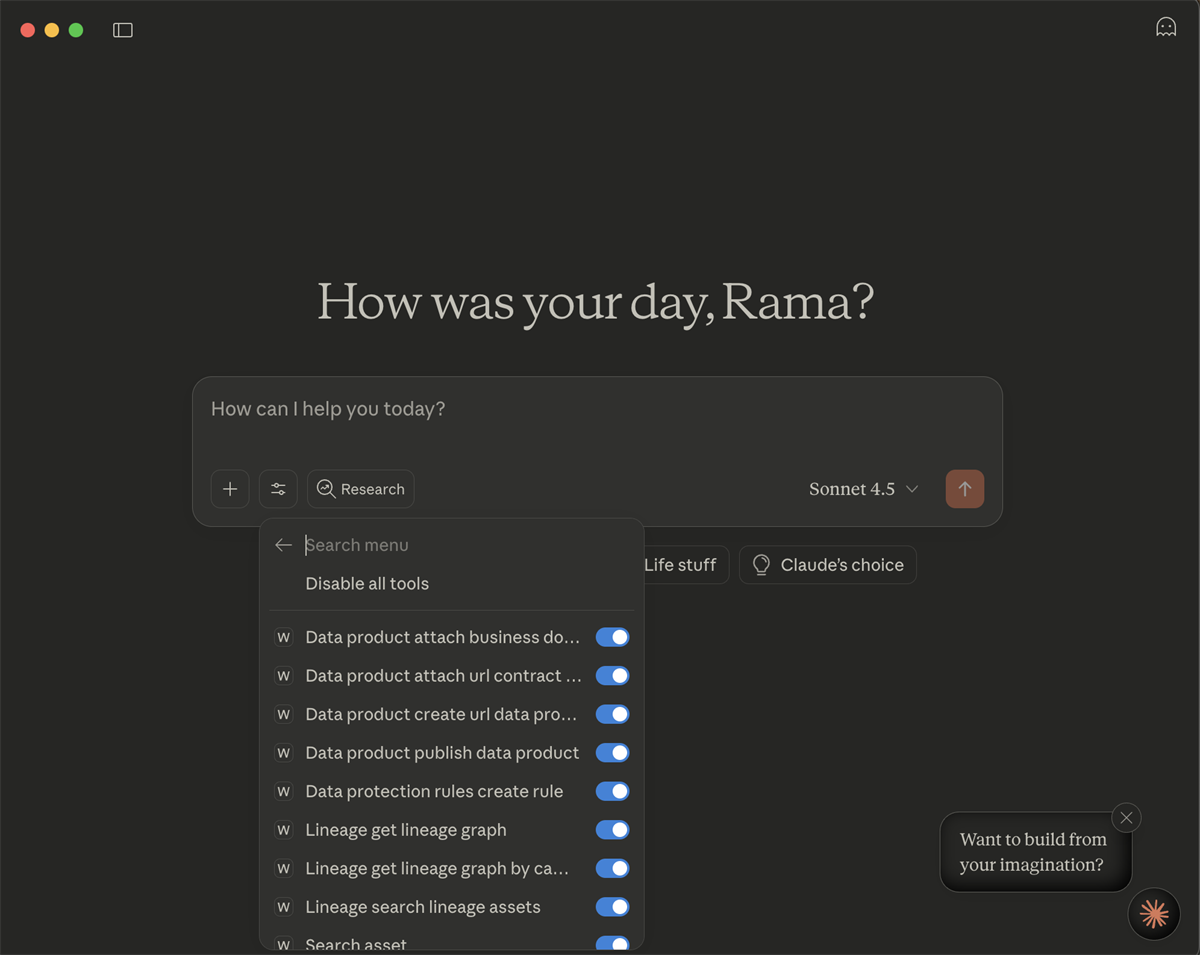Click the plus attachment icon
The width and height of the screenshot is (1200, 955).
[x=230, y=489]
